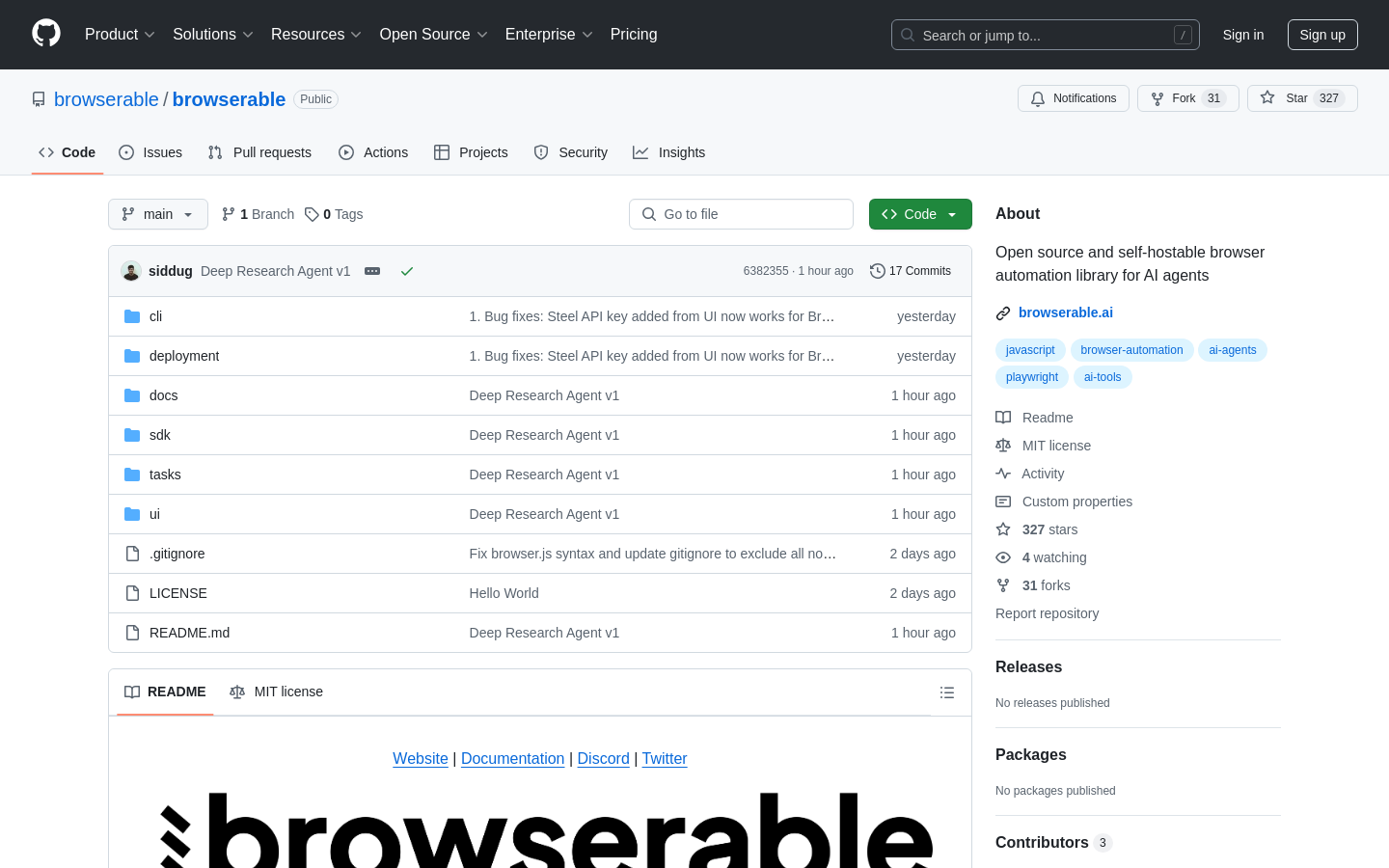Click the README.md file icon
Screen dimensions: 1389x868
pos(132,633)
